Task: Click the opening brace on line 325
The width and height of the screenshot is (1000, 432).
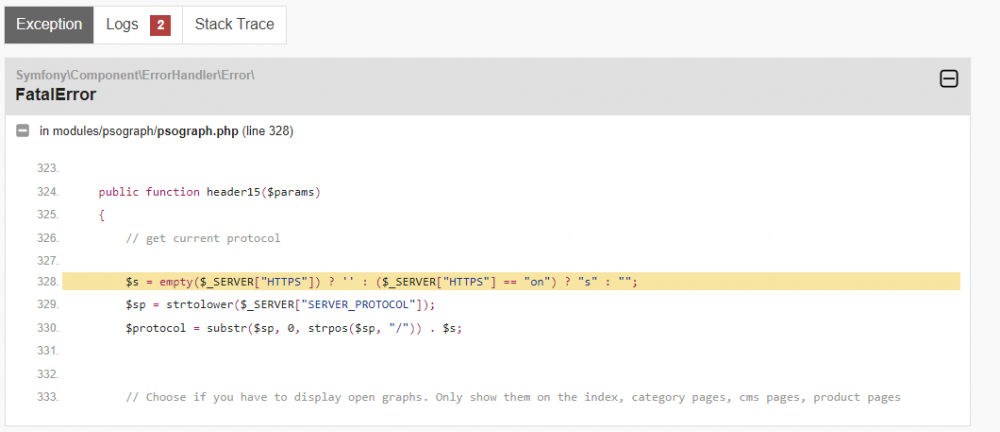Action: tap(101, 215)
